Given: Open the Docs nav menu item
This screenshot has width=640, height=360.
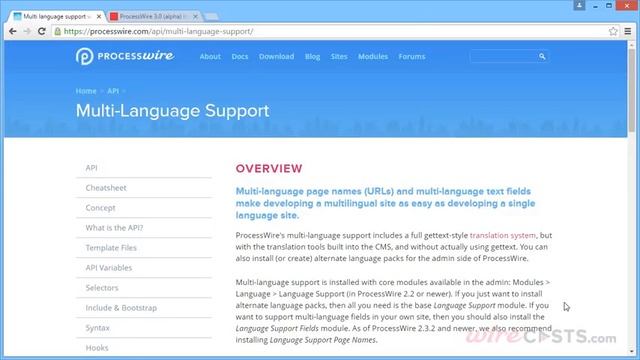Looking at the screenshot, I should click(240, 56).
